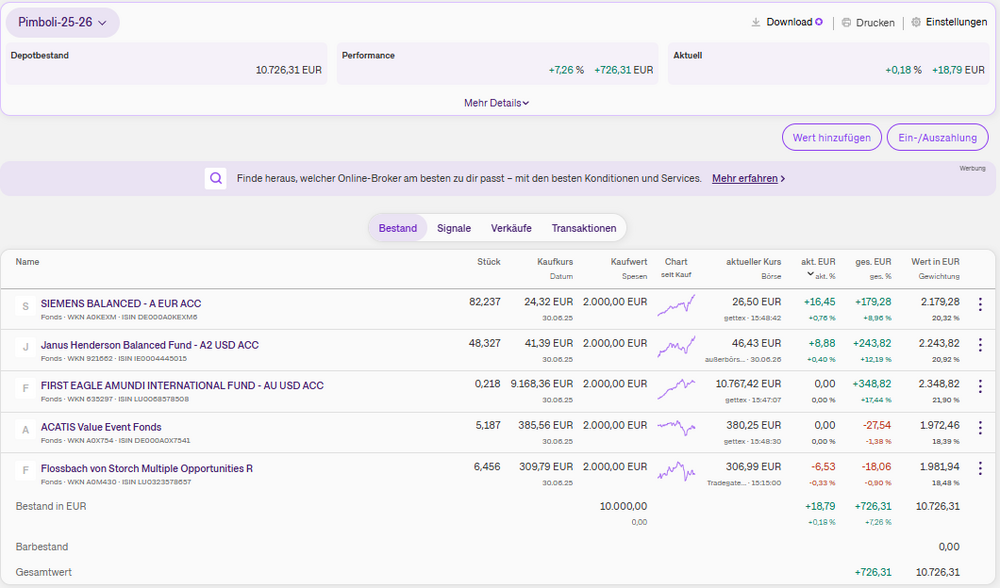Open three-dot menu for Flossbach von Storch row
The image size is (1000, 588).
tap(980, 468)
